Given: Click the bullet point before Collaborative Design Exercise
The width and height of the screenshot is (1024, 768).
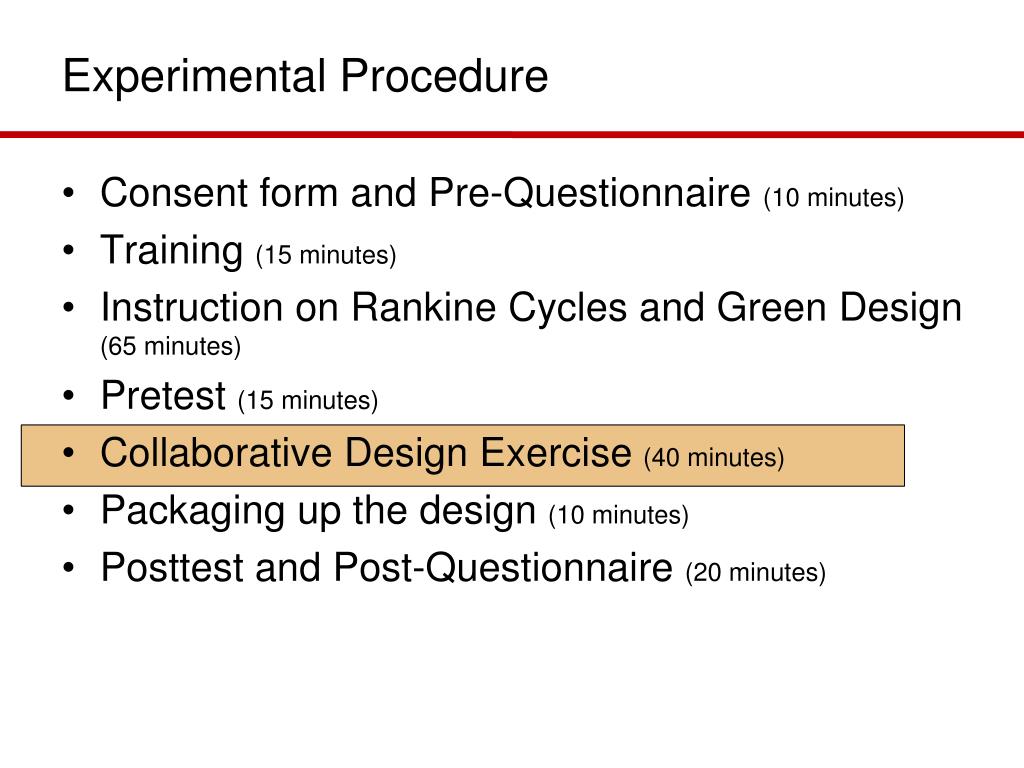Looking at the screenshot, I should [69, 453].
